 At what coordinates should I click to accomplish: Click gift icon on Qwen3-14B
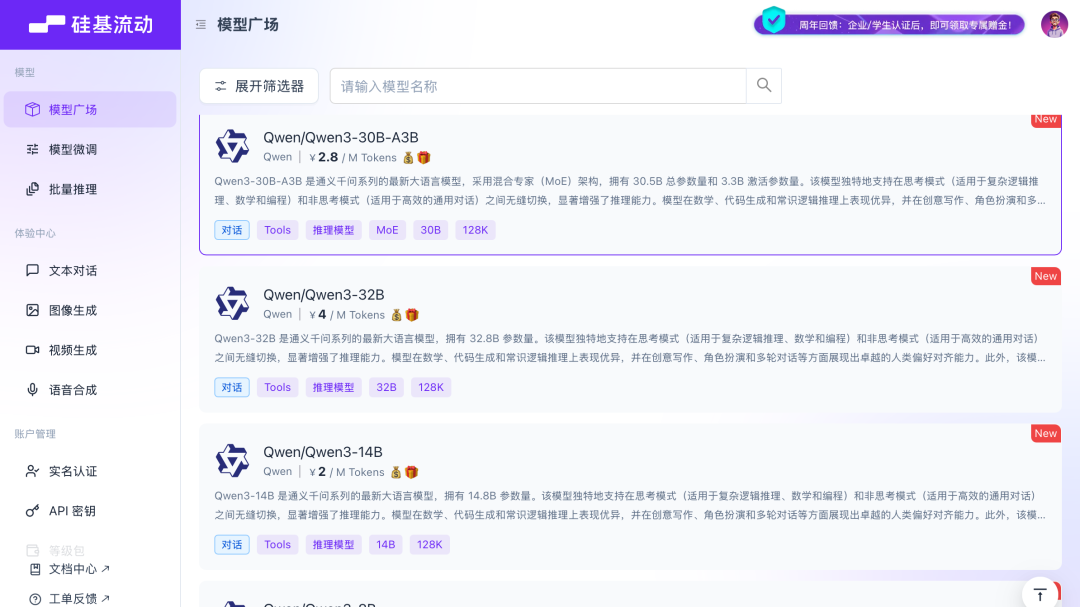[x=411, y=472]
